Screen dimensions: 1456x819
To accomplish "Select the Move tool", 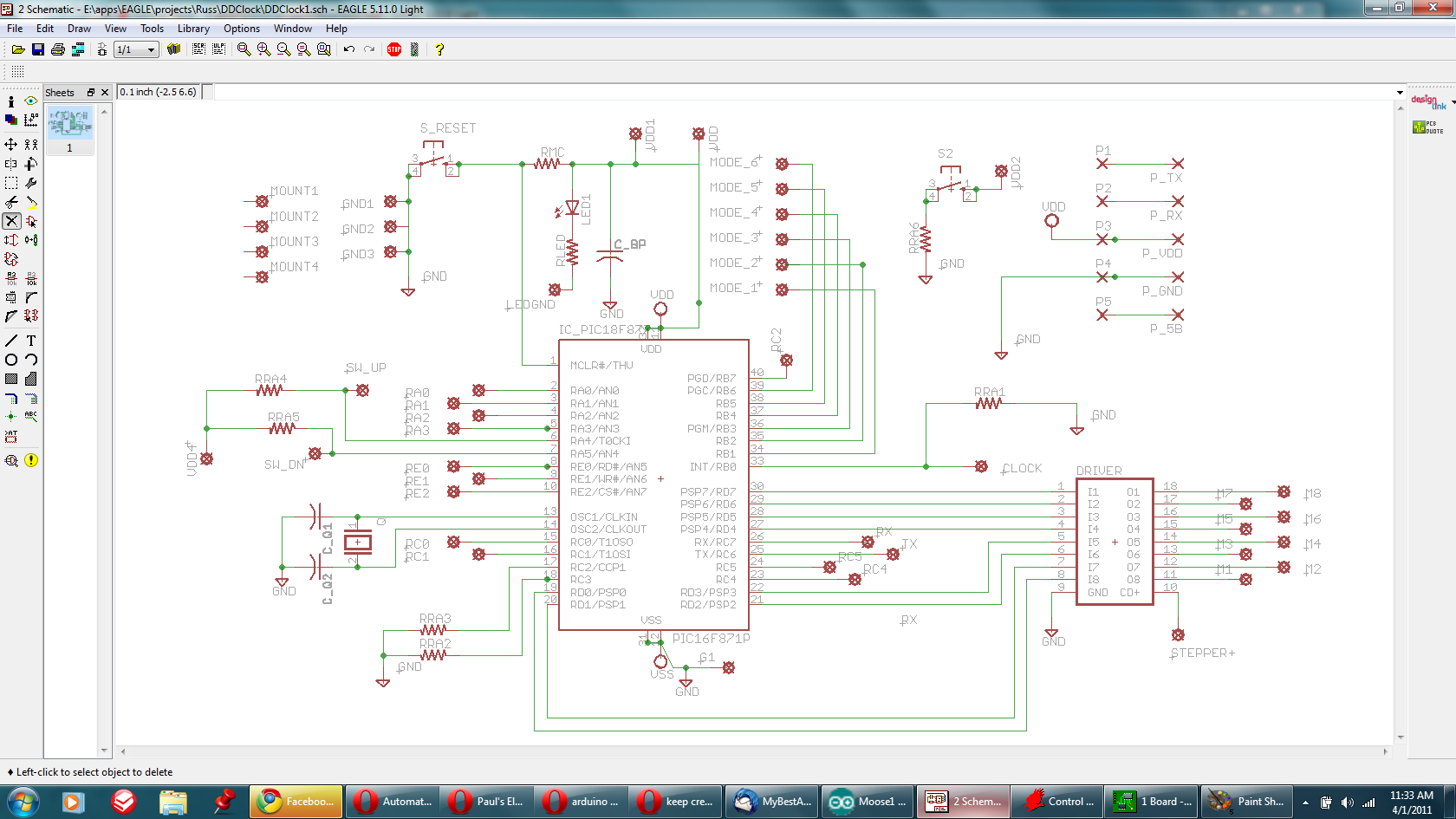I will [11, 145].
